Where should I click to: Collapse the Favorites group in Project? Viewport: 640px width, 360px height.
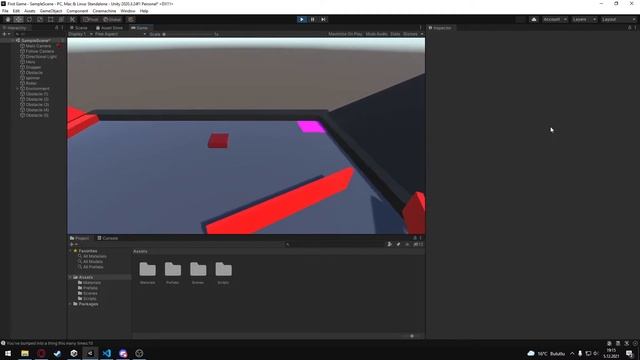(x=71, y=251)
